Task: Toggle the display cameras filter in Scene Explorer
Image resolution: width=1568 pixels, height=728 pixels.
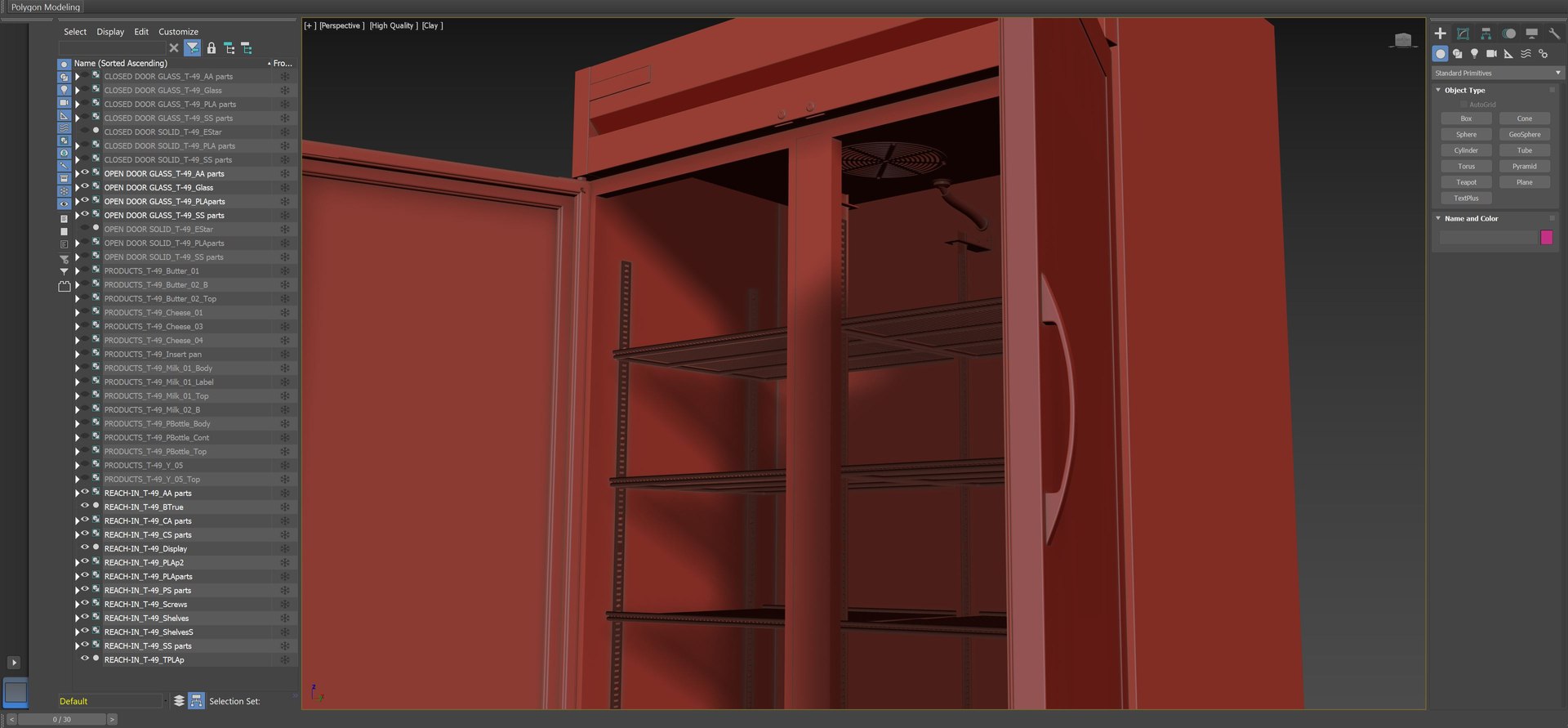Action: (x=64, y=103)
